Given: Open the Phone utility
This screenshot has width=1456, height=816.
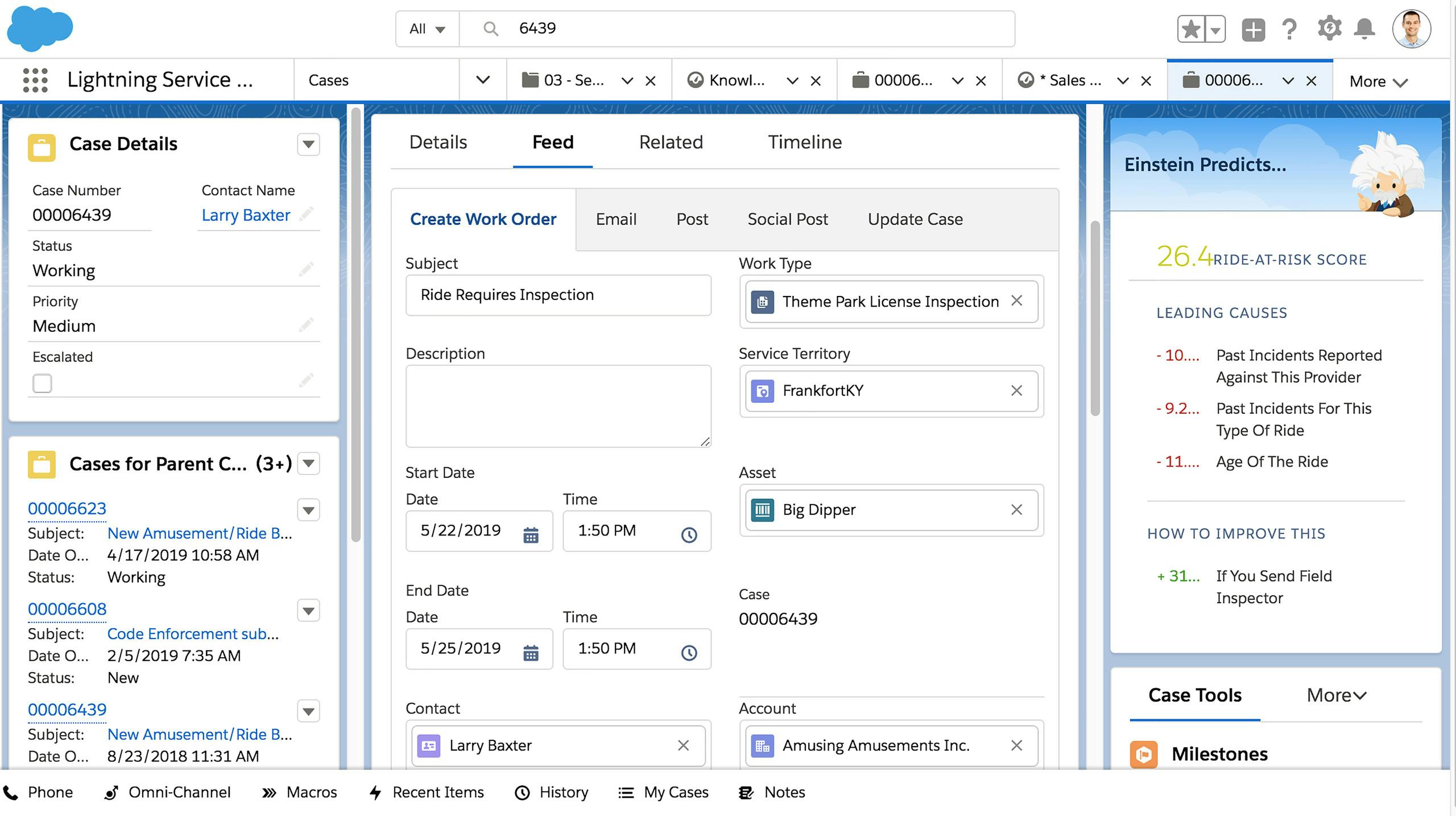Looking at the screenshot, I should [38, 792].
